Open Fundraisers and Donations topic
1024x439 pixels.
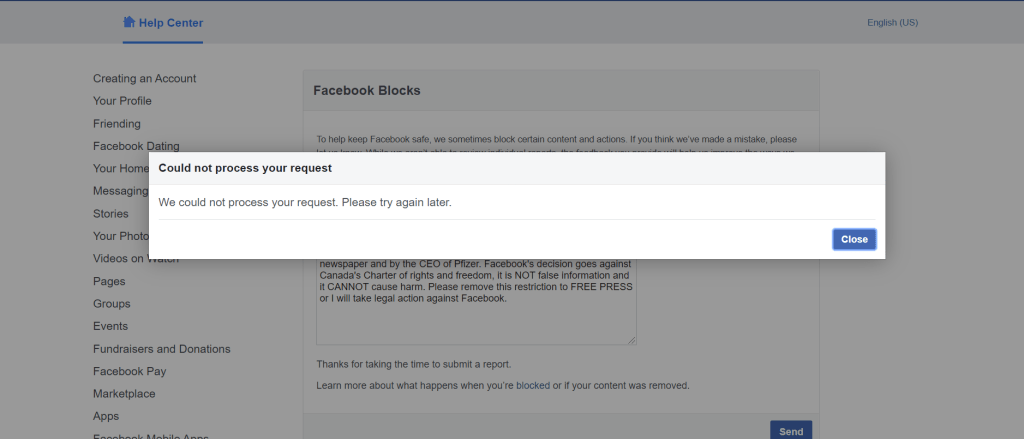(x=161, y=349)
